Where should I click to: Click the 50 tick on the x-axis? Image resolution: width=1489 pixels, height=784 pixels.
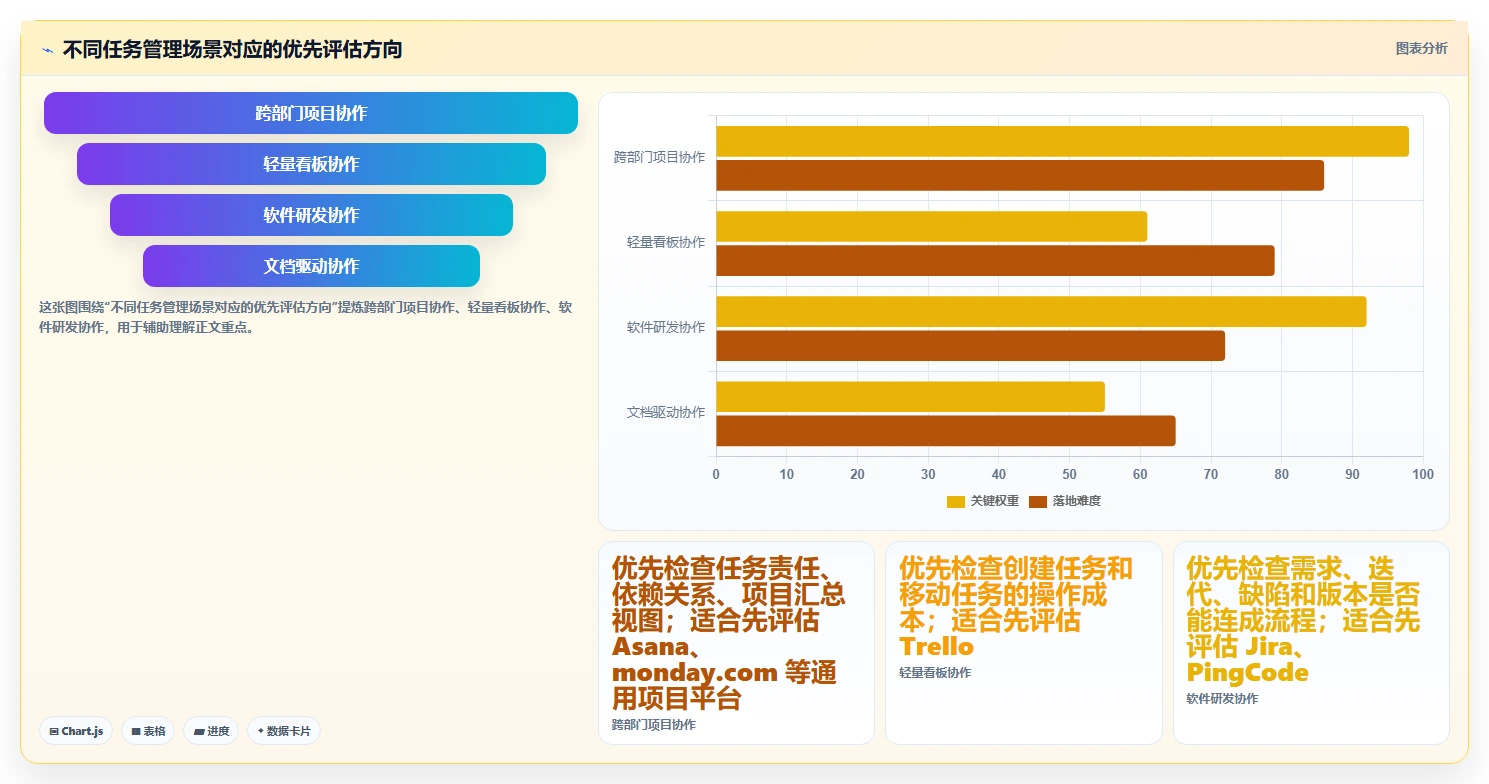coord(1069,474)
